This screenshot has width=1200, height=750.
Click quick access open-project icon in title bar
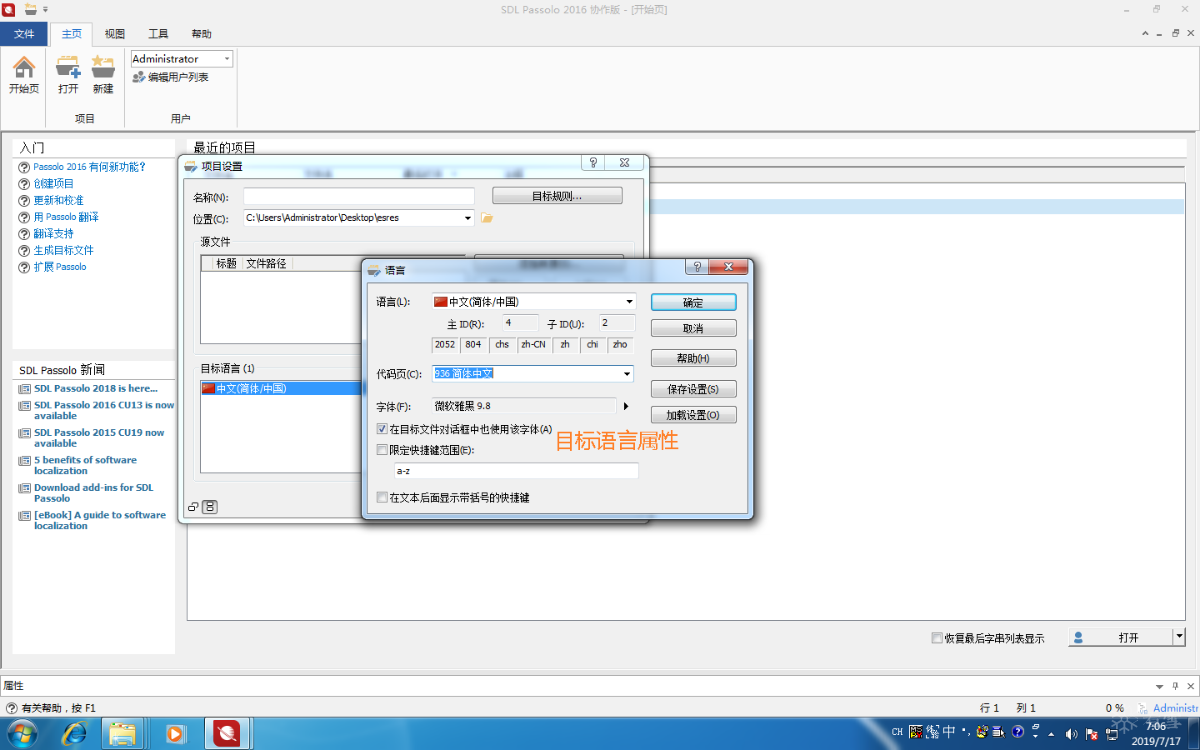click(x=31, y=9)
